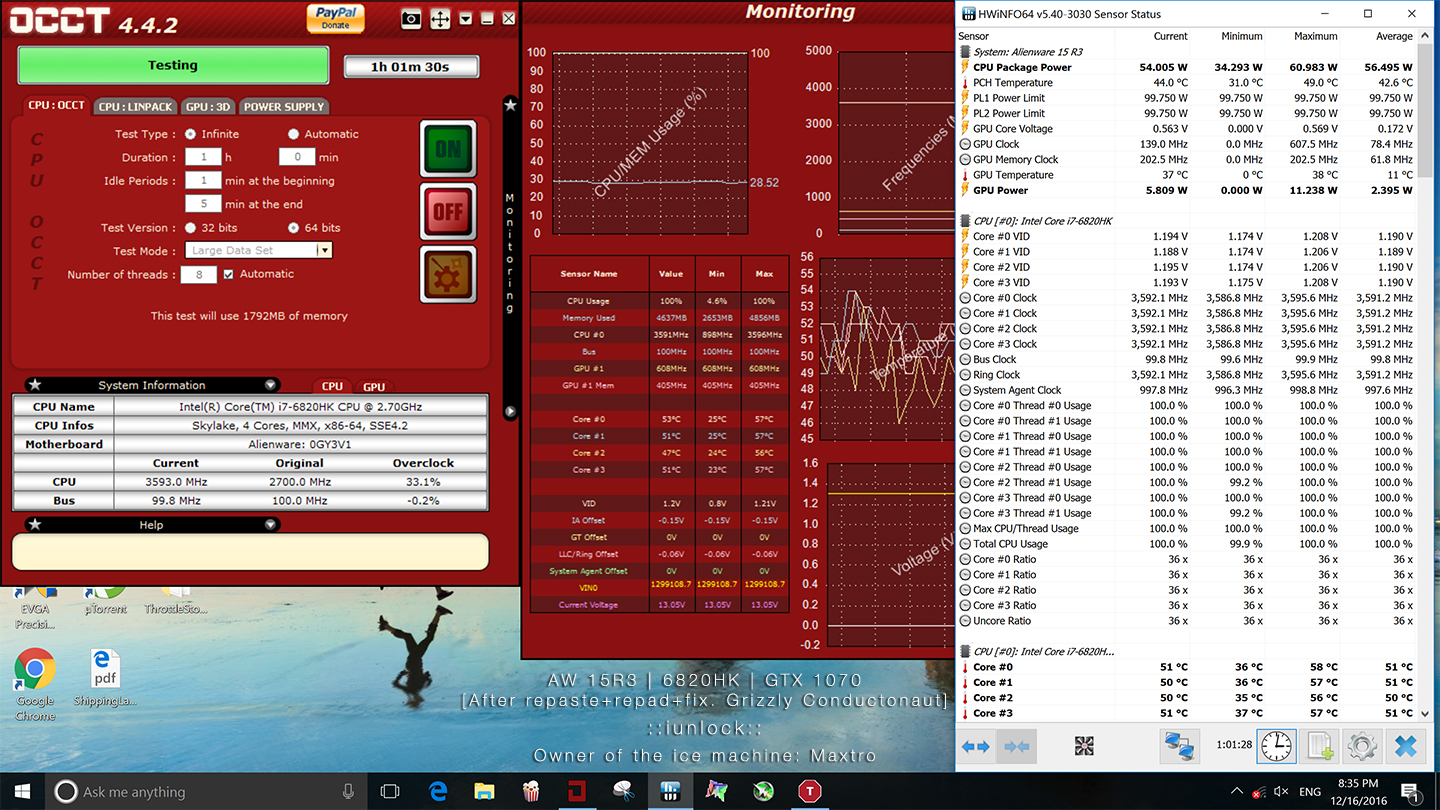This screenshot has width=1440, height=810.
Task: Open the ShippingLa... PDF desktop file
Action: click(x=105, y=677)
